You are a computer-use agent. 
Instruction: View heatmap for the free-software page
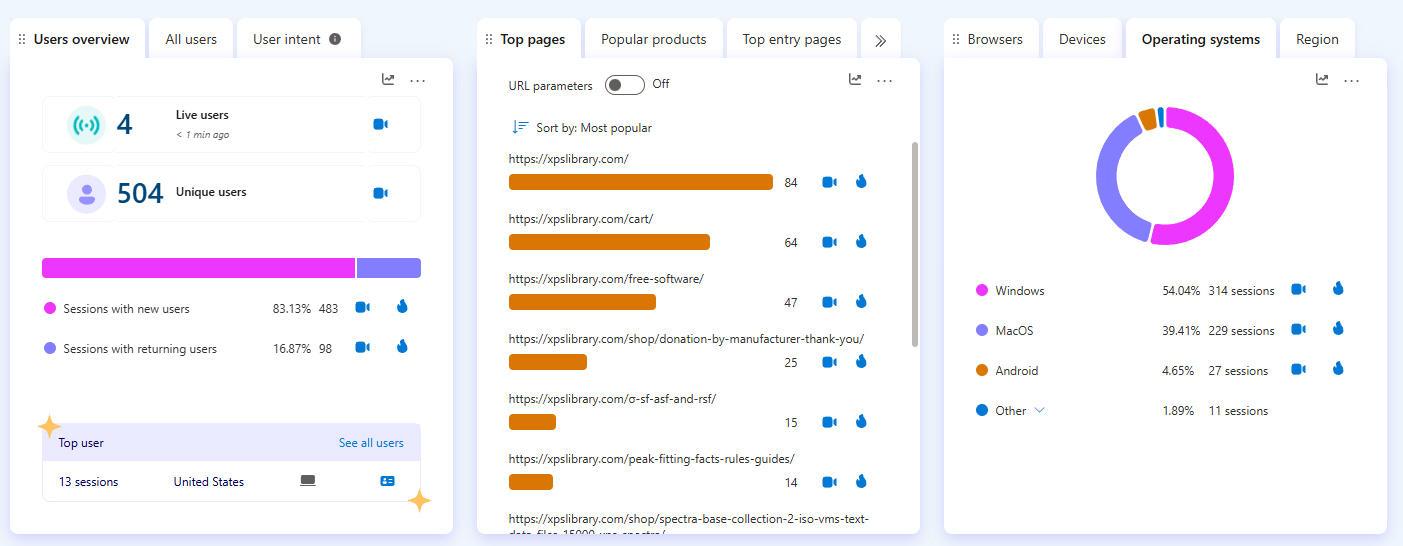861,302
